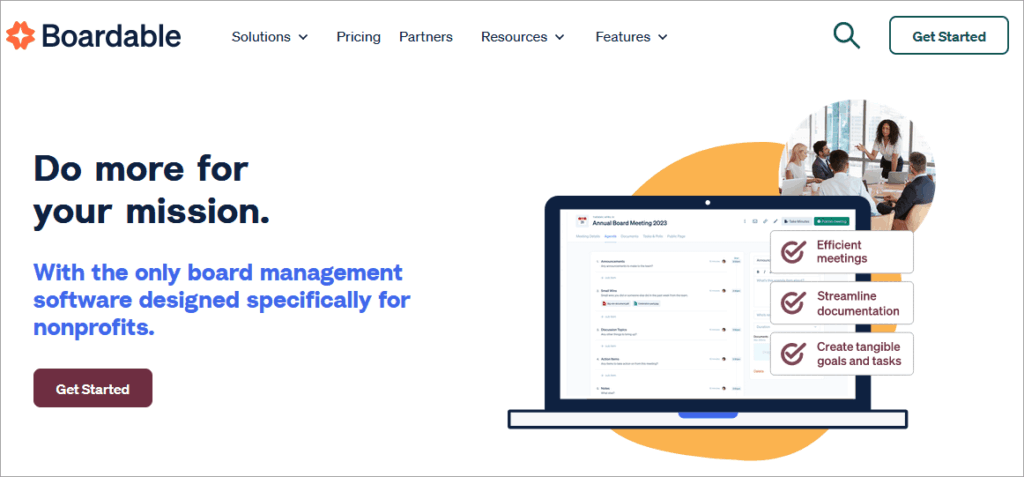The width and height of the screenshot is (1024, 477).
Task: Click the maroon Get Started button
Action: 93,388
